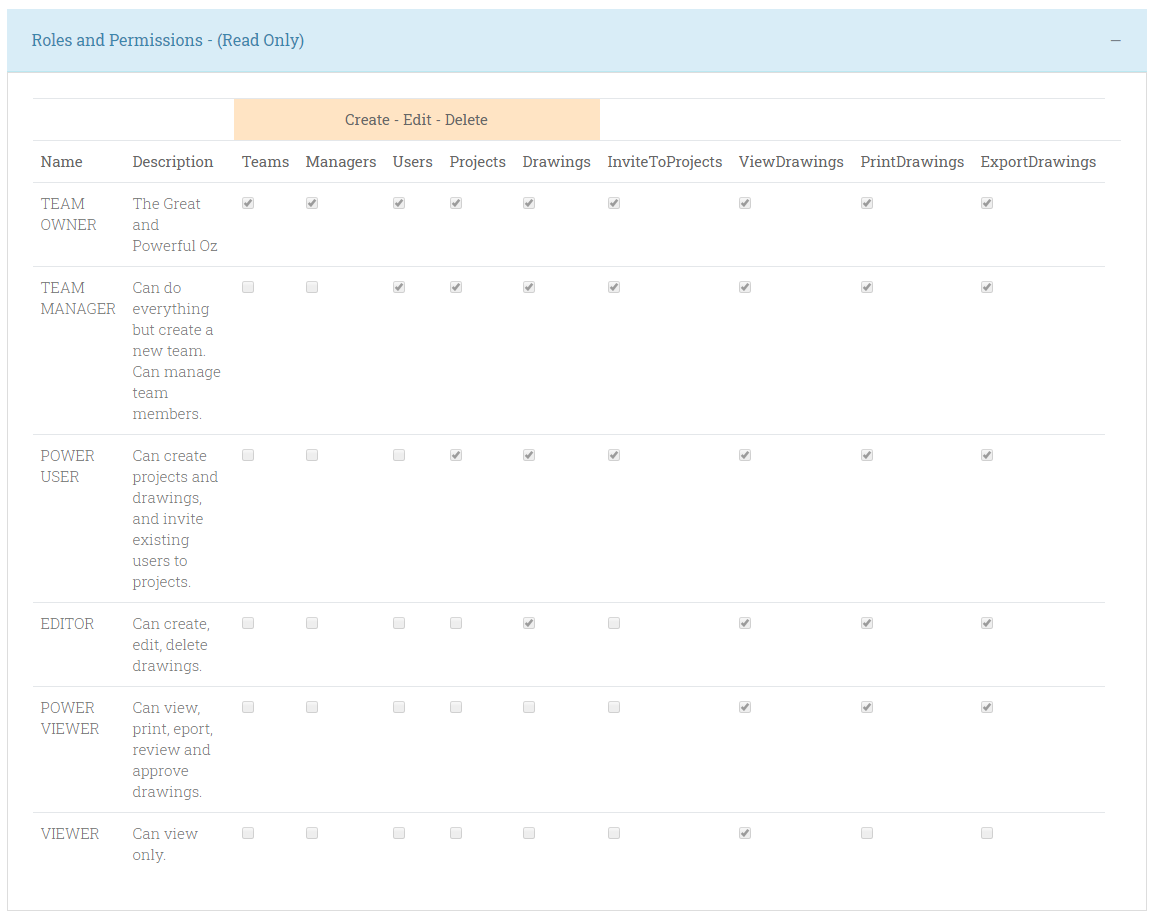
Task: Toggle Drawings checkbox for POWER VIEWER
Action: (529, 707)
